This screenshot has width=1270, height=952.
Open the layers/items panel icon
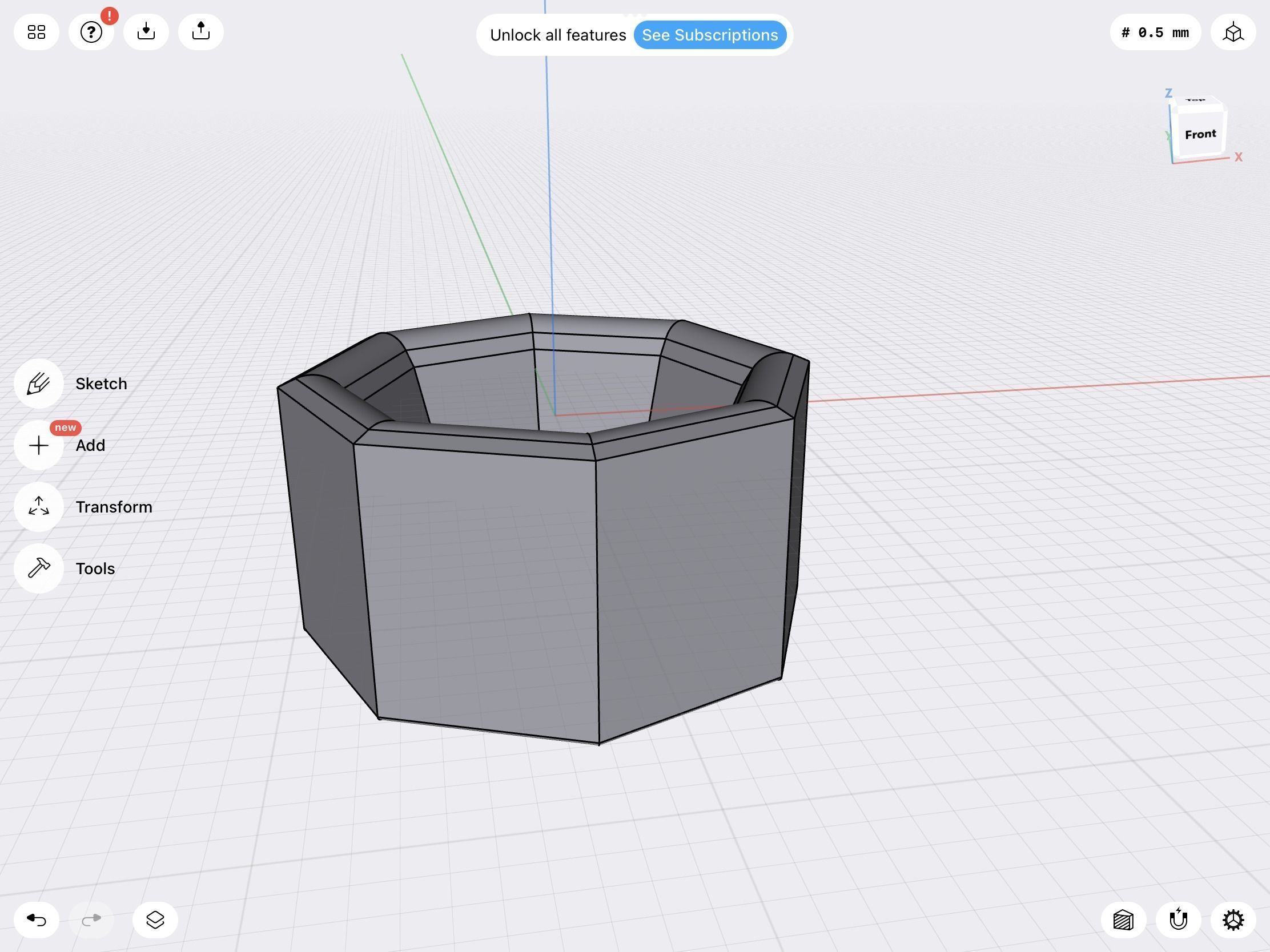click(x=155, y=920)
